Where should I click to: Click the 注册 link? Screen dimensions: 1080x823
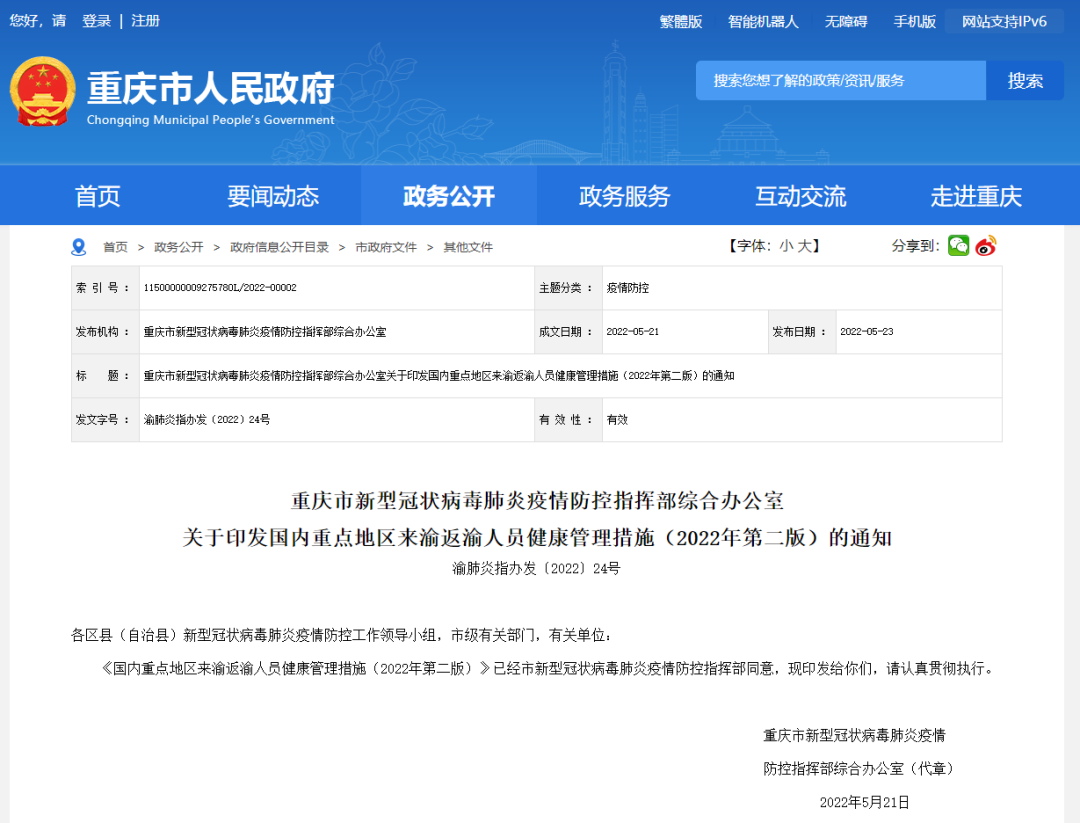145,21
